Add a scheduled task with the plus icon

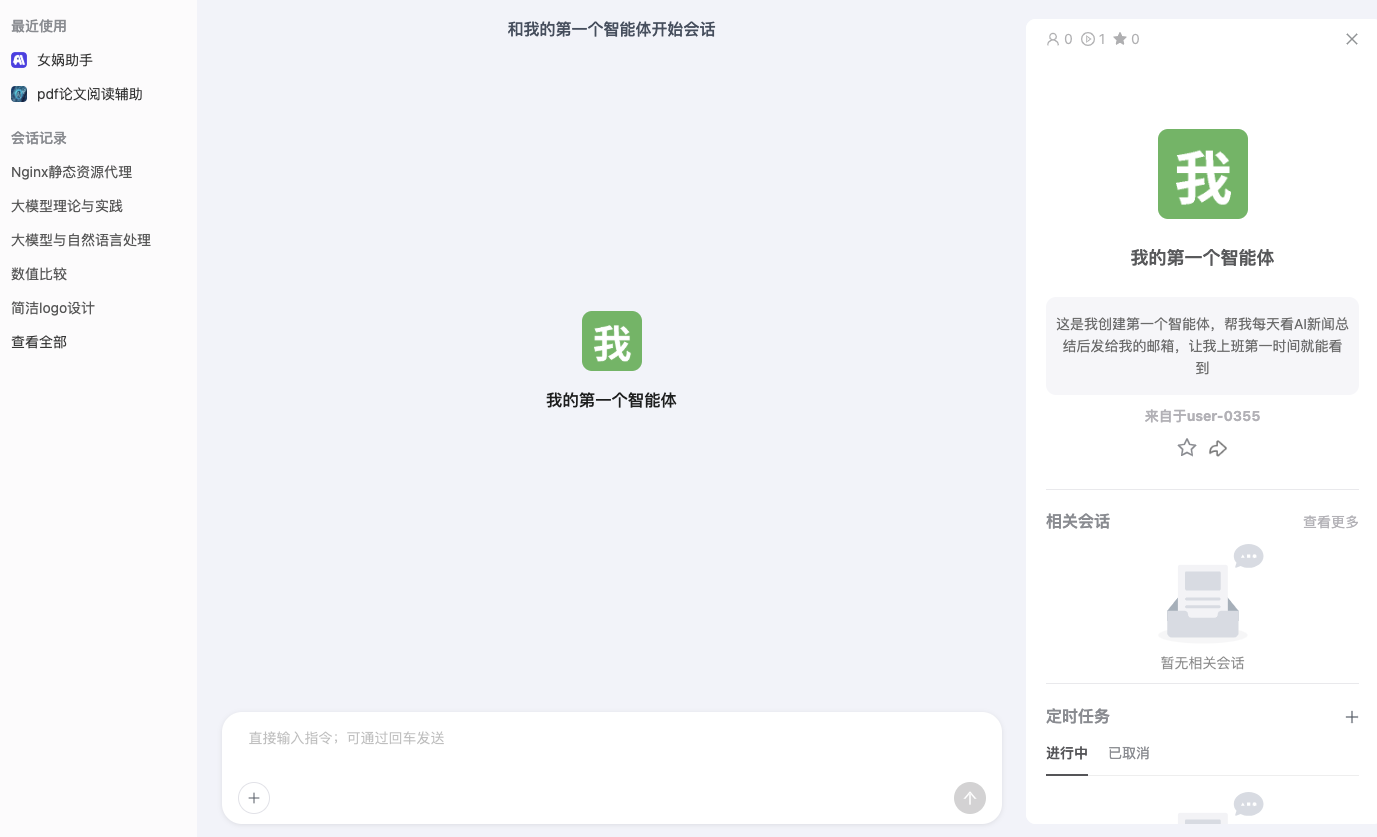coord(1352,717)
